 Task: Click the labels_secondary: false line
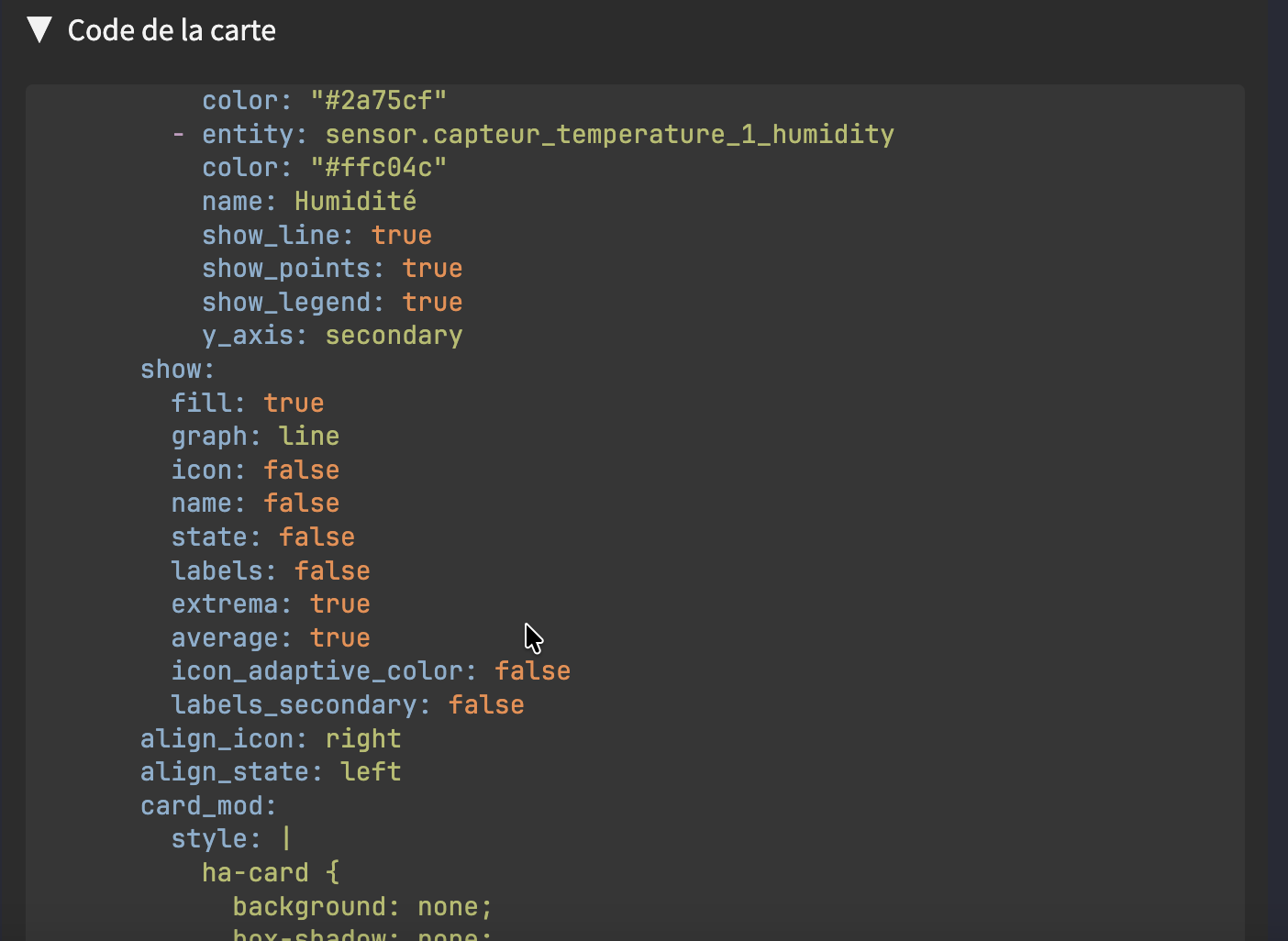(348, 704)
